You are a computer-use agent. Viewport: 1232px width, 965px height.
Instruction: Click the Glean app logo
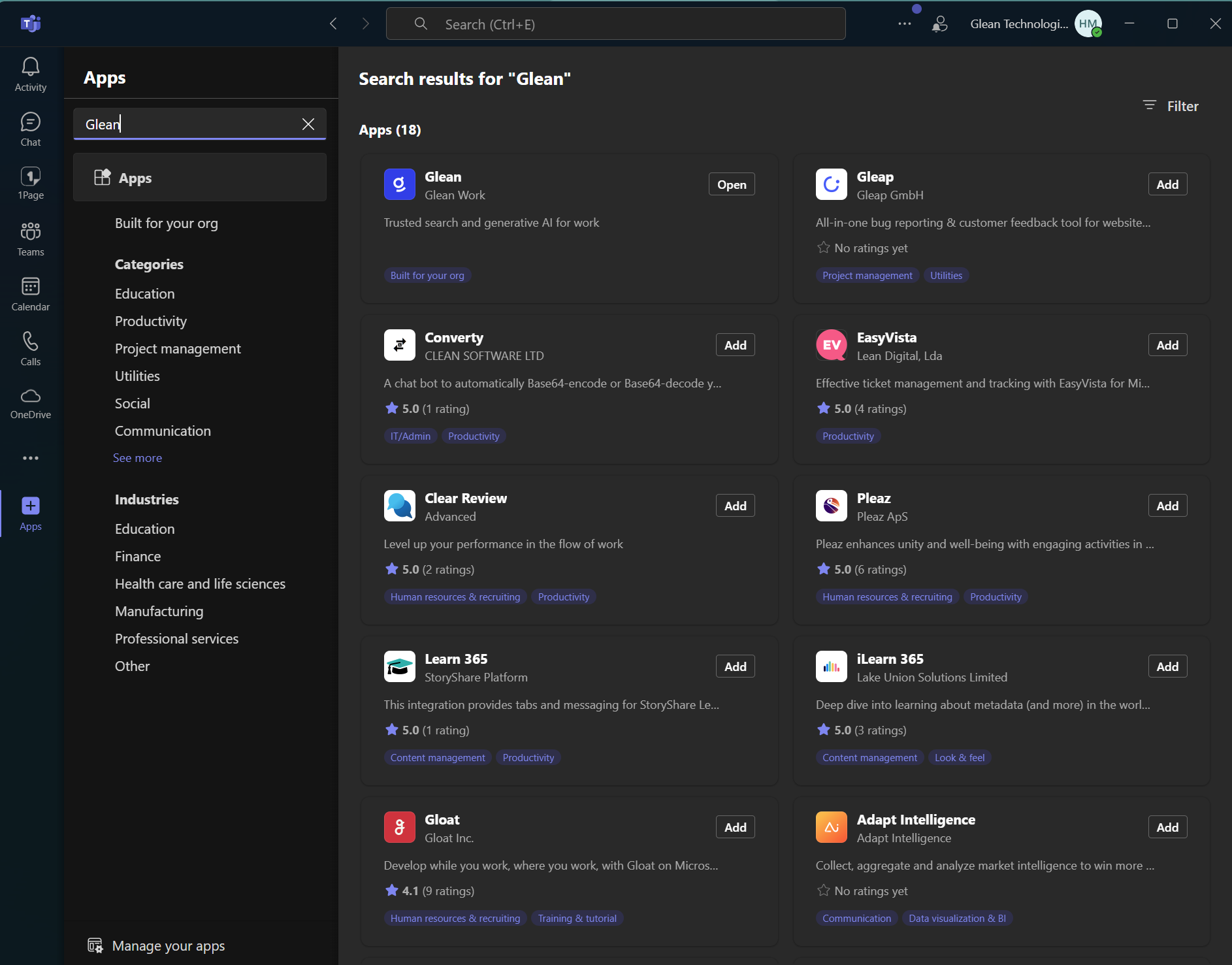[x=400, y=184]
